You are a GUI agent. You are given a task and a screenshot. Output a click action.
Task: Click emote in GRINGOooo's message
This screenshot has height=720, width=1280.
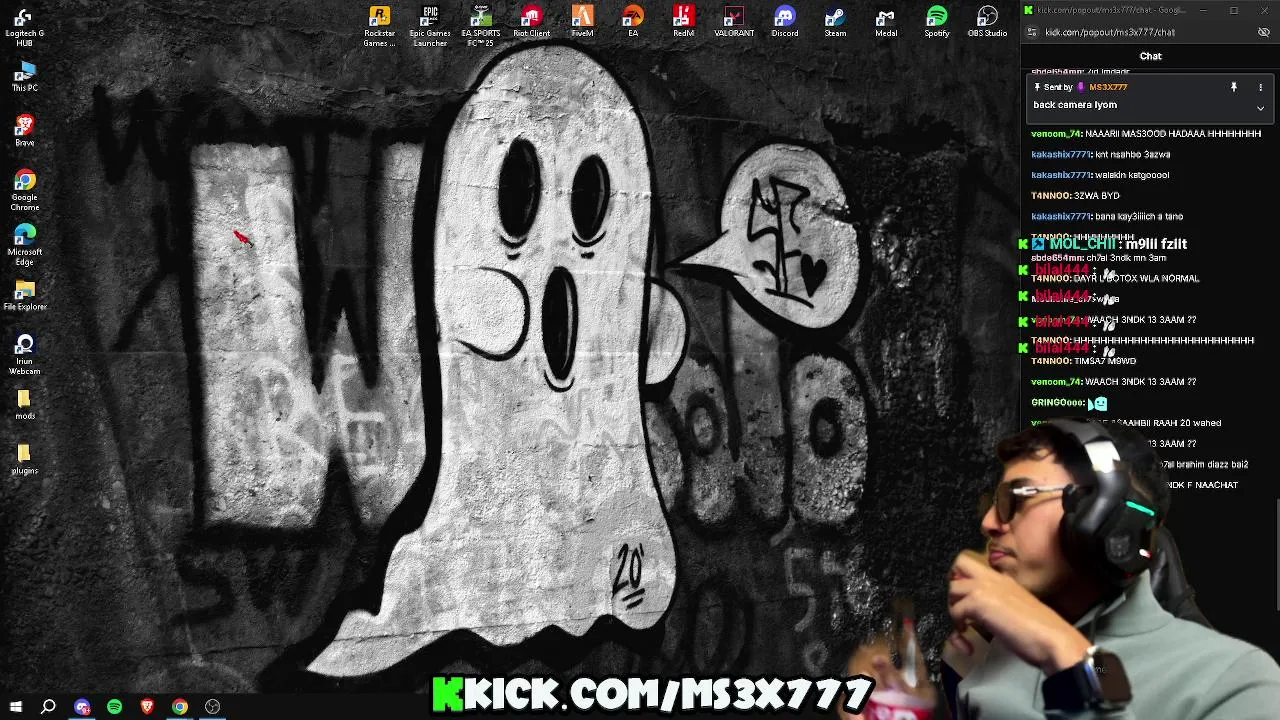[x=1098, y=403]
